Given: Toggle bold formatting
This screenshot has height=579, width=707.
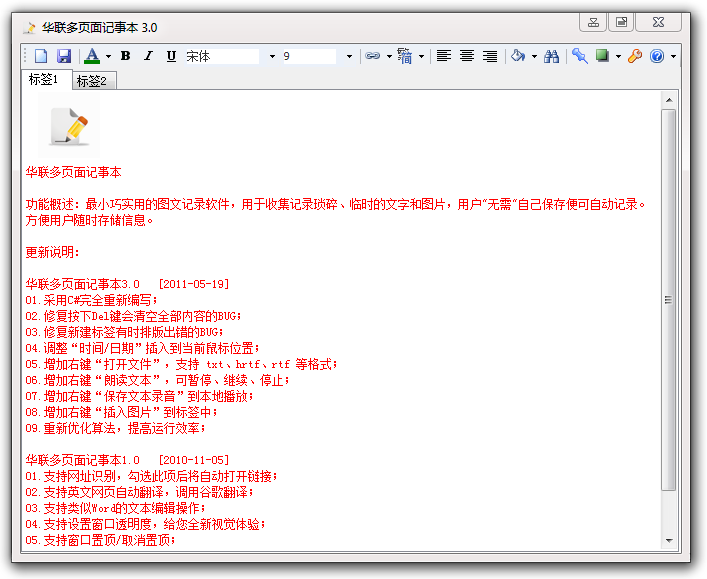Looking at the screenshot, I should (x=125, y=56).
